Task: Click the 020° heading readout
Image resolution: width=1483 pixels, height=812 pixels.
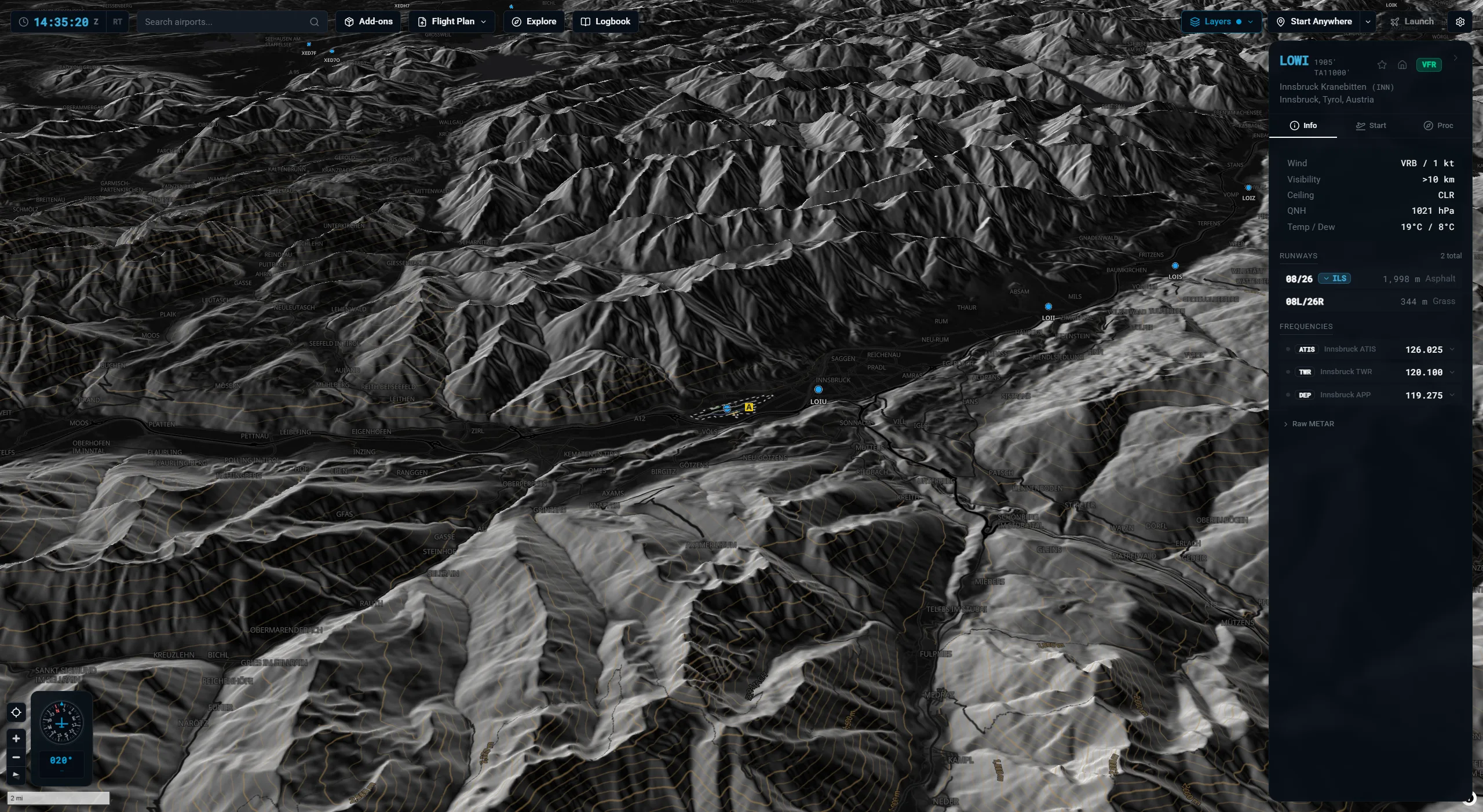Action: (61, 761)
